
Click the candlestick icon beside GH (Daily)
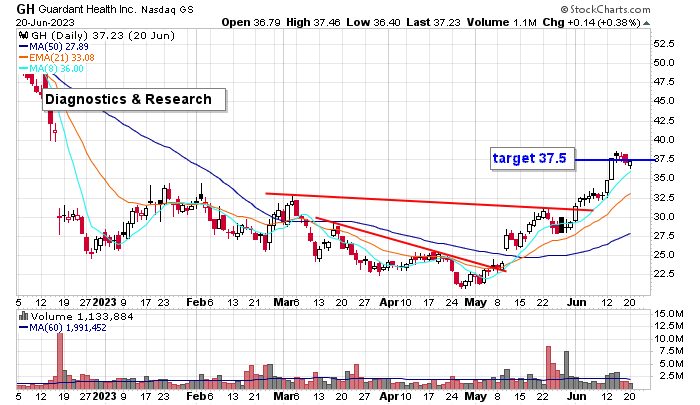click(24, 36)
